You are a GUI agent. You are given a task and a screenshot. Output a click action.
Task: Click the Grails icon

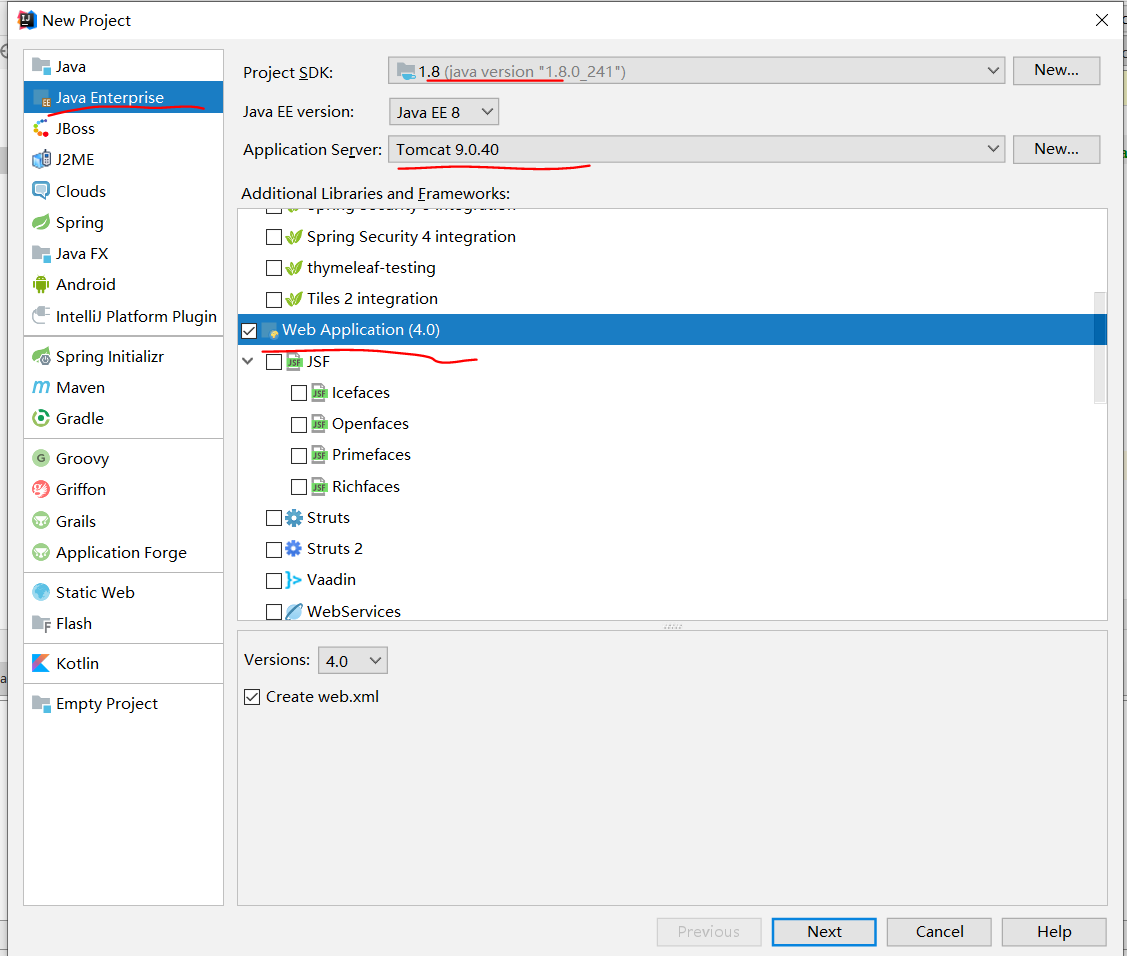coord(41,521)
